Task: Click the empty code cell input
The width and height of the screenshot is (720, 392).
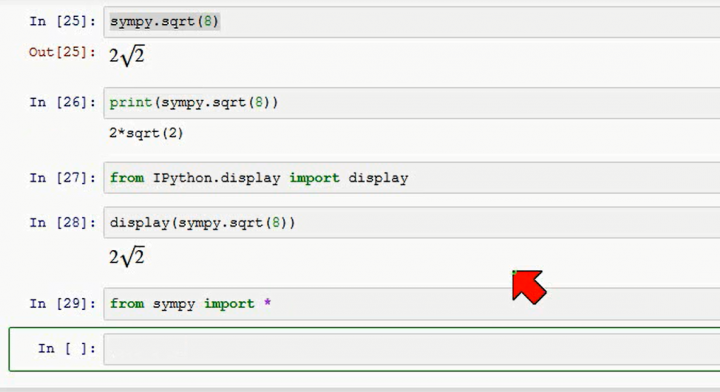Action: pos(412,349)
